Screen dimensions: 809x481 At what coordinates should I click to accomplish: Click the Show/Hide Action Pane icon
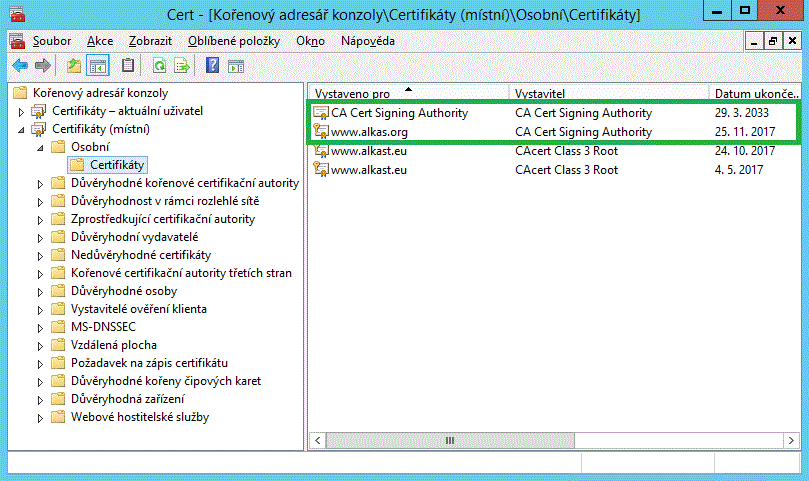pos(236,66)
